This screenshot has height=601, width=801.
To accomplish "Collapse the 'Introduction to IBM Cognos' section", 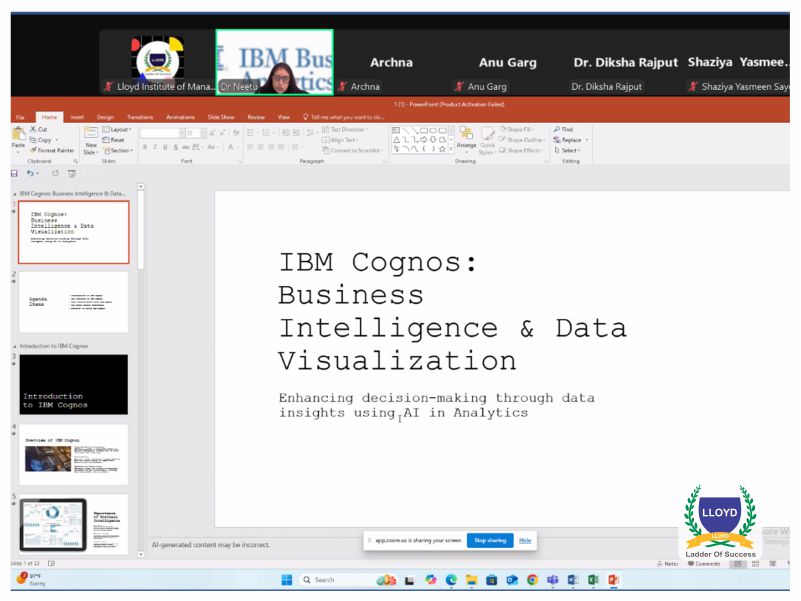I will coord(14,346).
